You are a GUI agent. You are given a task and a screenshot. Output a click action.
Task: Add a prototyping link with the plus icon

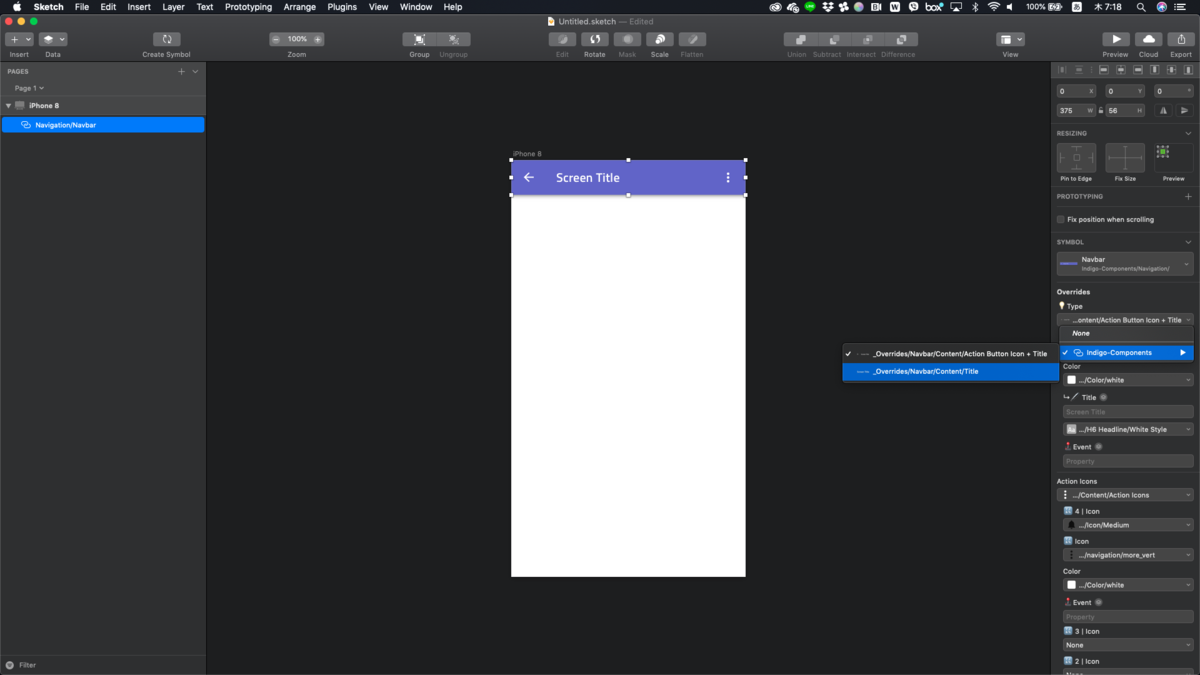click(1188, 197)
